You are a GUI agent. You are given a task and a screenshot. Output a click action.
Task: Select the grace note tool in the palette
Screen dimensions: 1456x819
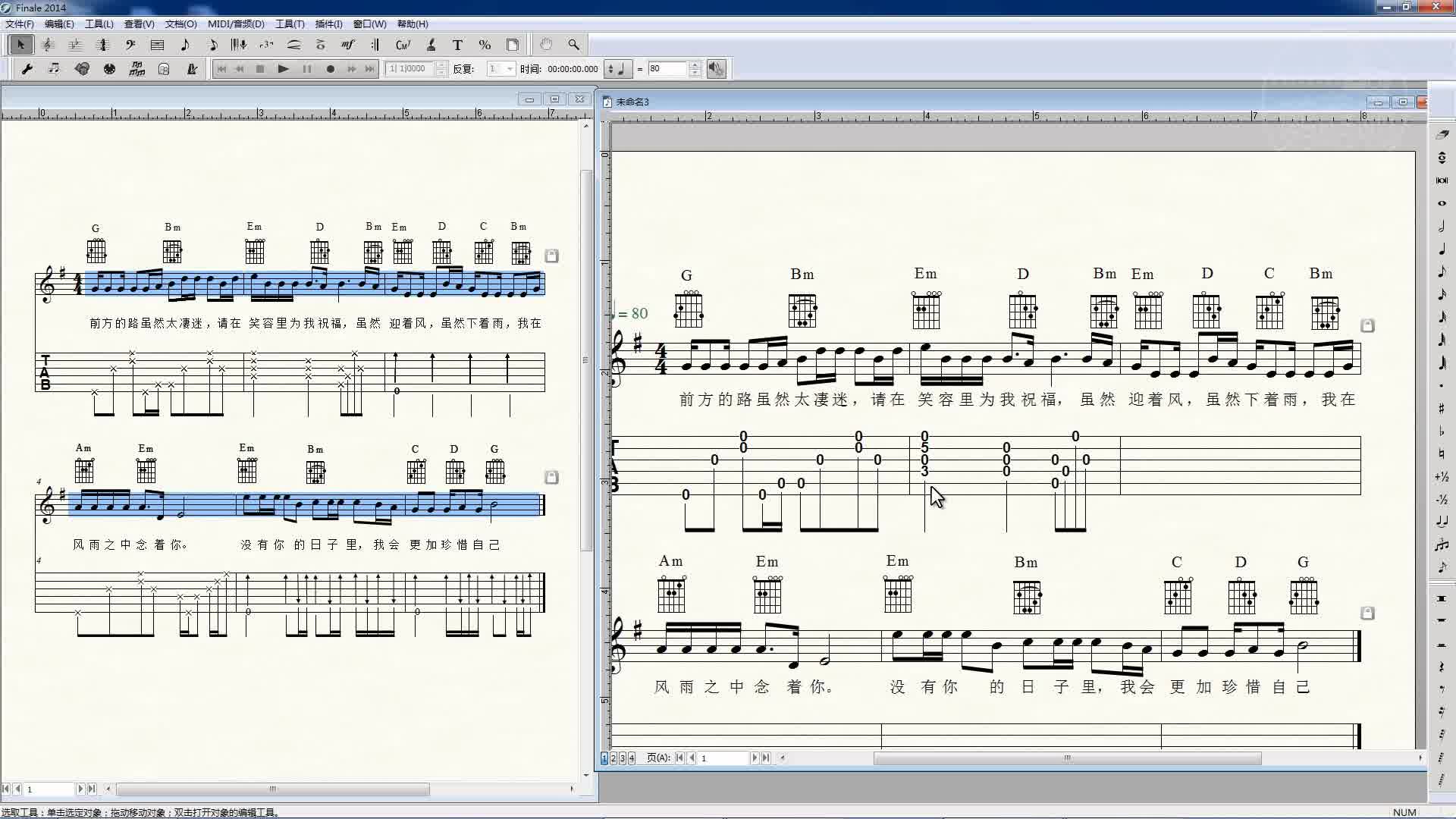[x=1442, y=567]
